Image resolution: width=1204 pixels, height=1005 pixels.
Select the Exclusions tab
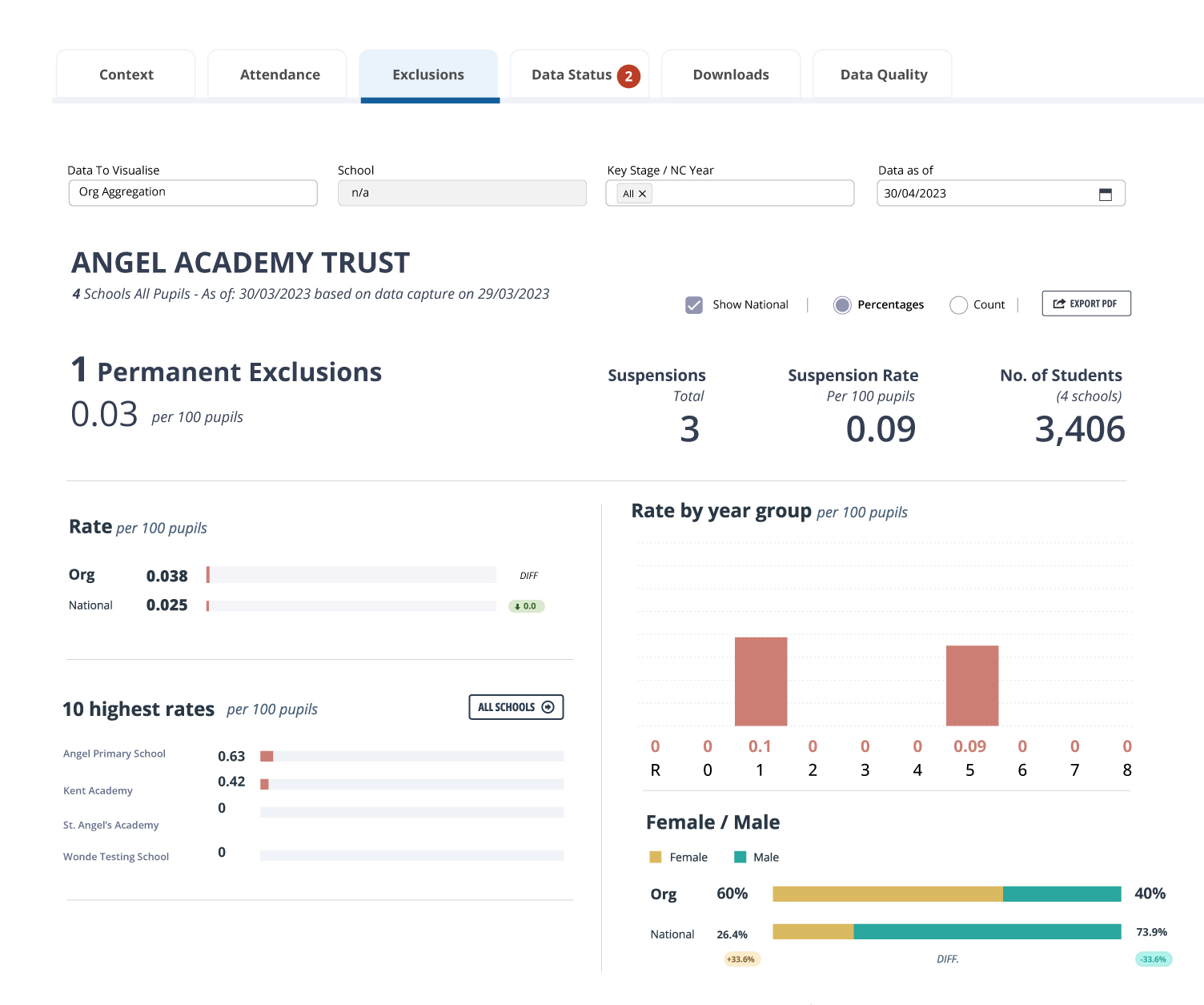(x=428, y=74)
